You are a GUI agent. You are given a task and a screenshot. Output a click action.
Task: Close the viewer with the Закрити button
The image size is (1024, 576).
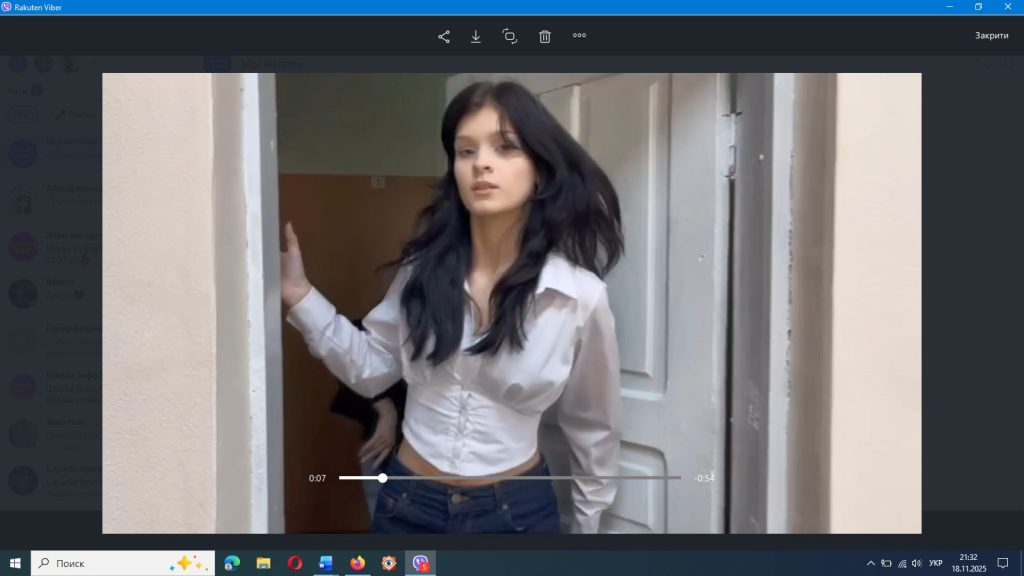pyautogui.click(x=991, y=36)
